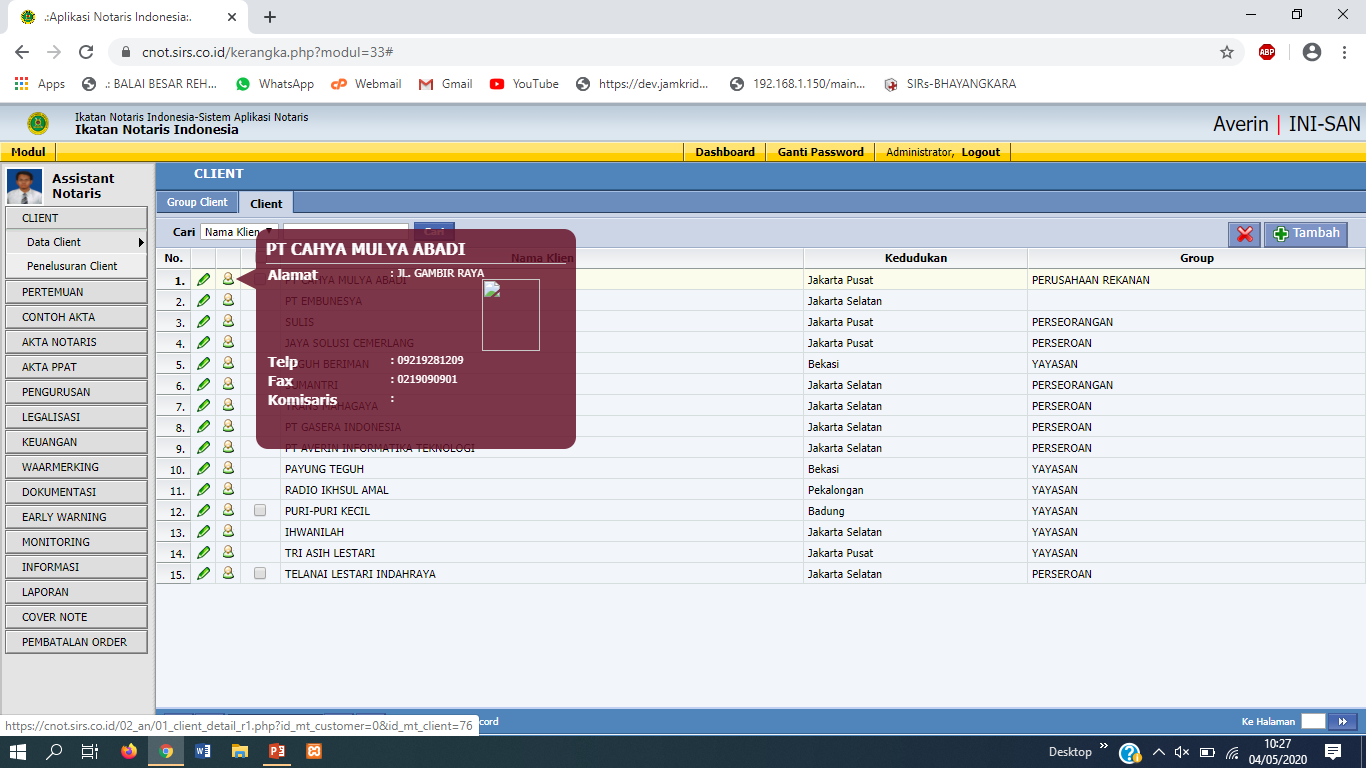Tick the checkbox for PURI-PURI KECIL
Image resolution: width=1366 pixels, height=768 pixels.
tap(260, 511)
